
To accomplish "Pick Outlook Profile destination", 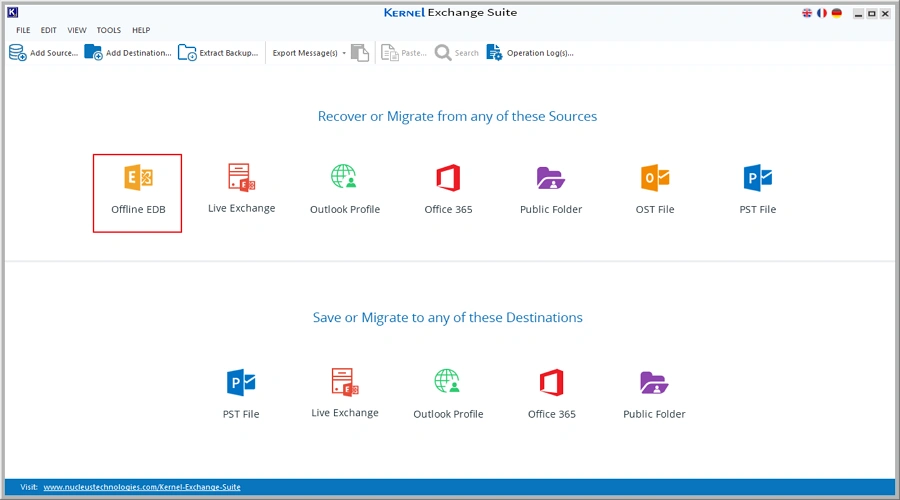I will click(448, 394).
